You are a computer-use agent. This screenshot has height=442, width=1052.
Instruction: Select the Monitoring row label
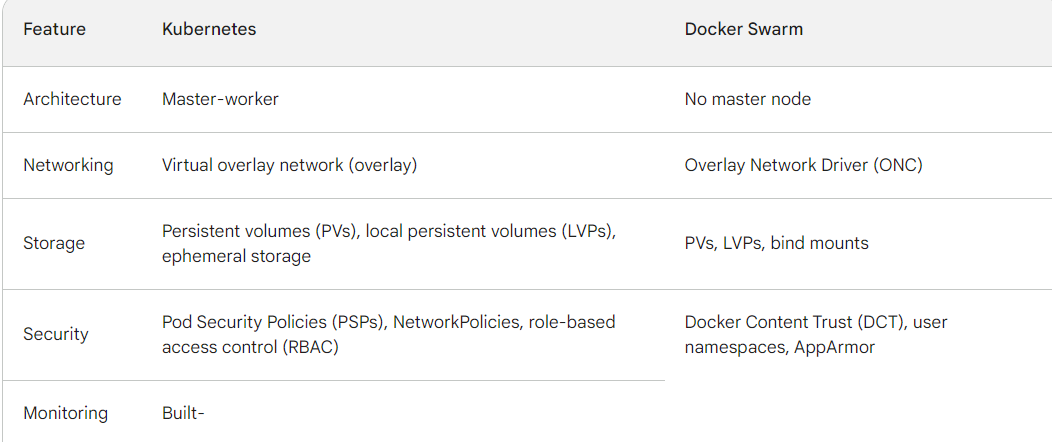(x=66, y=413)
